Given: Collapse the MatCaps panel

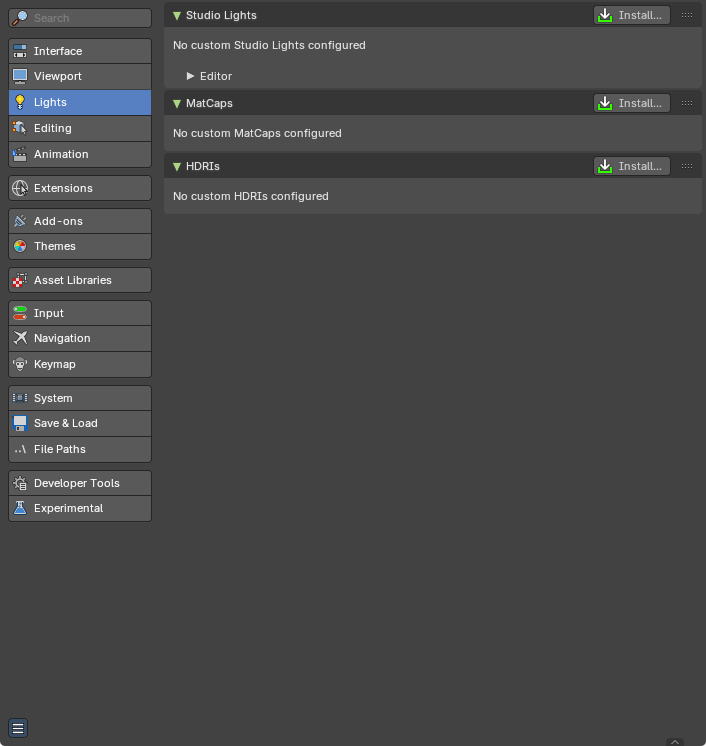Looking at the screenshot, I should [x=177, y=104].
